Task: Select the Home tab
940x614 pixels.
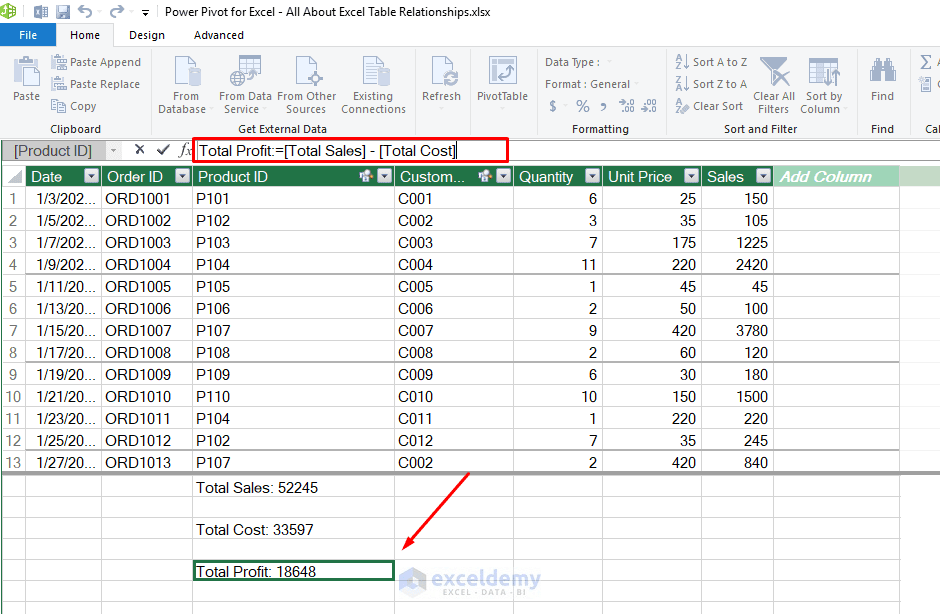Action: [x=85, y=35]
